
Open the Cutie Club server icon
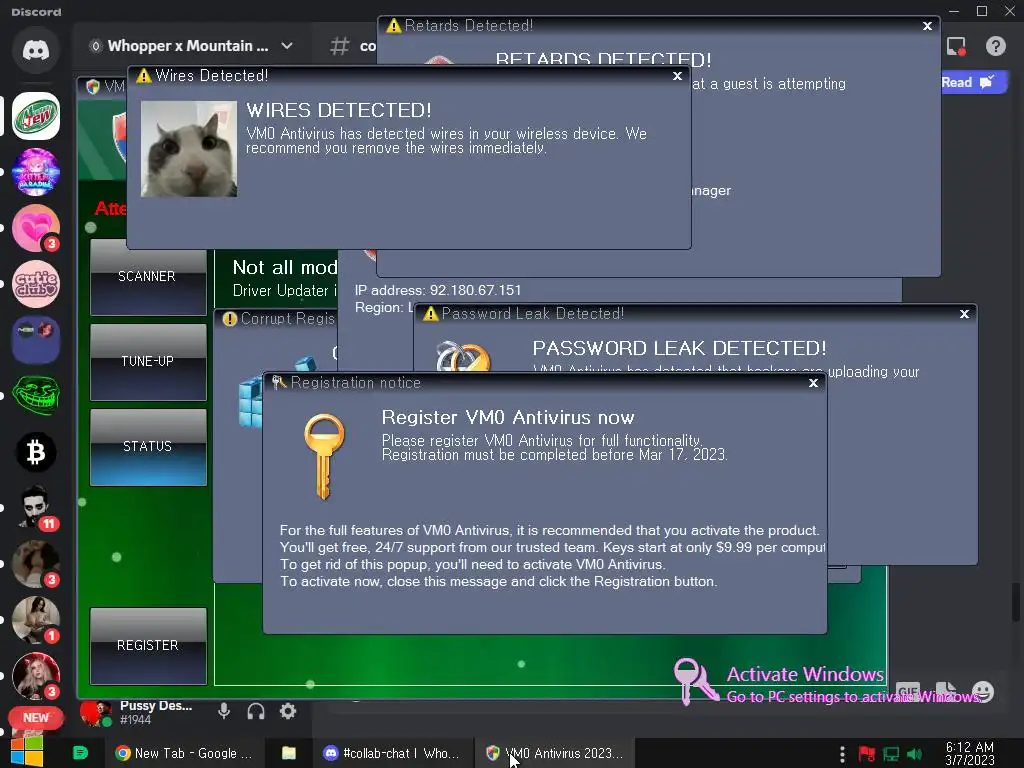(x=36, y=284)
